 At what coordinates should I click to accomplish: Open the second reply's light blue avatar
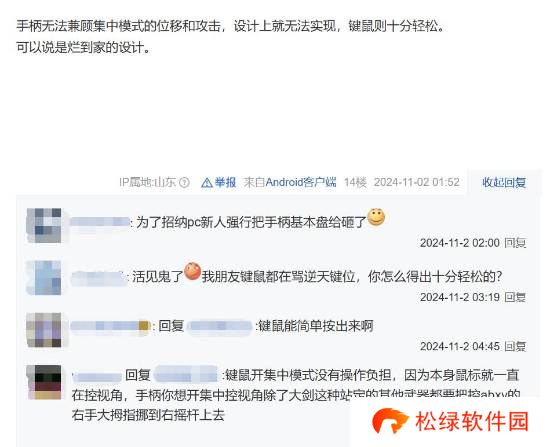[44, 278]
